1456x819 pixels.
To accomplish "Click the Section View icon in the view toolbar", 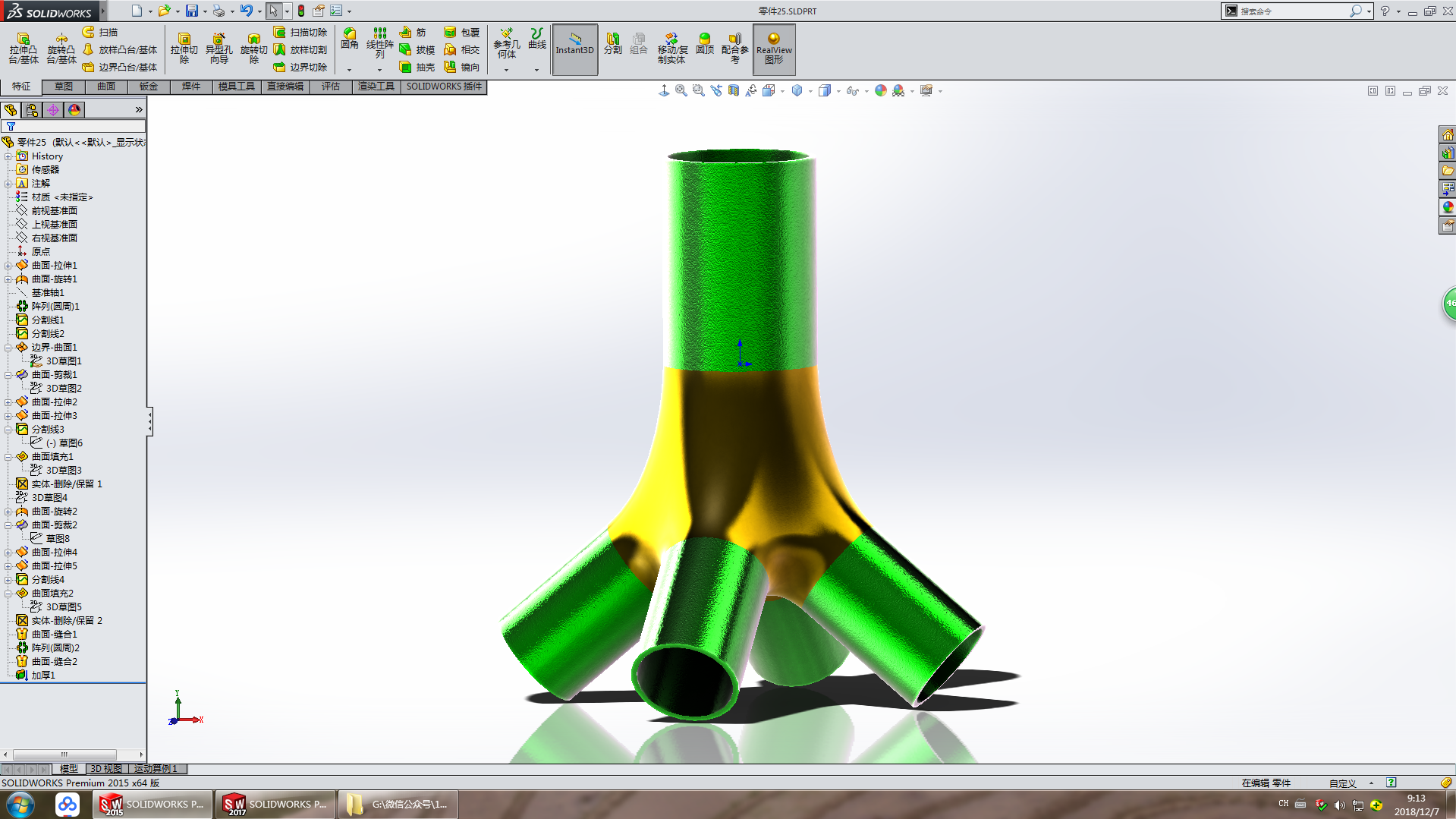I will click(x=734, y=90).
